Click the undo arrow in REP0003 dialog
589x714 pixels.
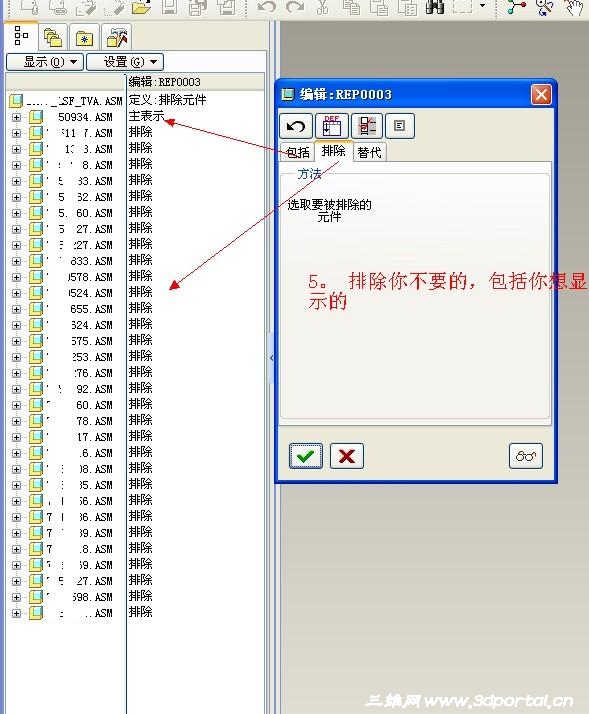click(296, 126)
